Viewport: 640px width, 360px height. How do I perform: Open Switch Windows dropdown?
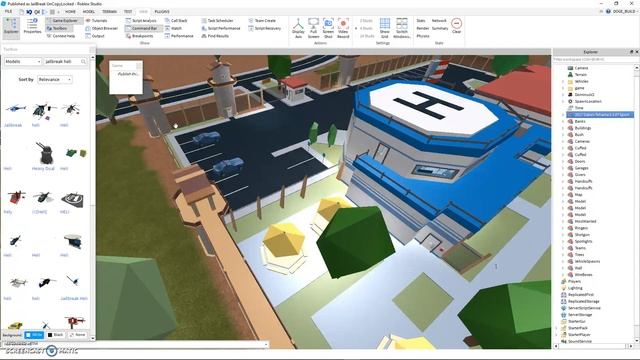[402, 28]
